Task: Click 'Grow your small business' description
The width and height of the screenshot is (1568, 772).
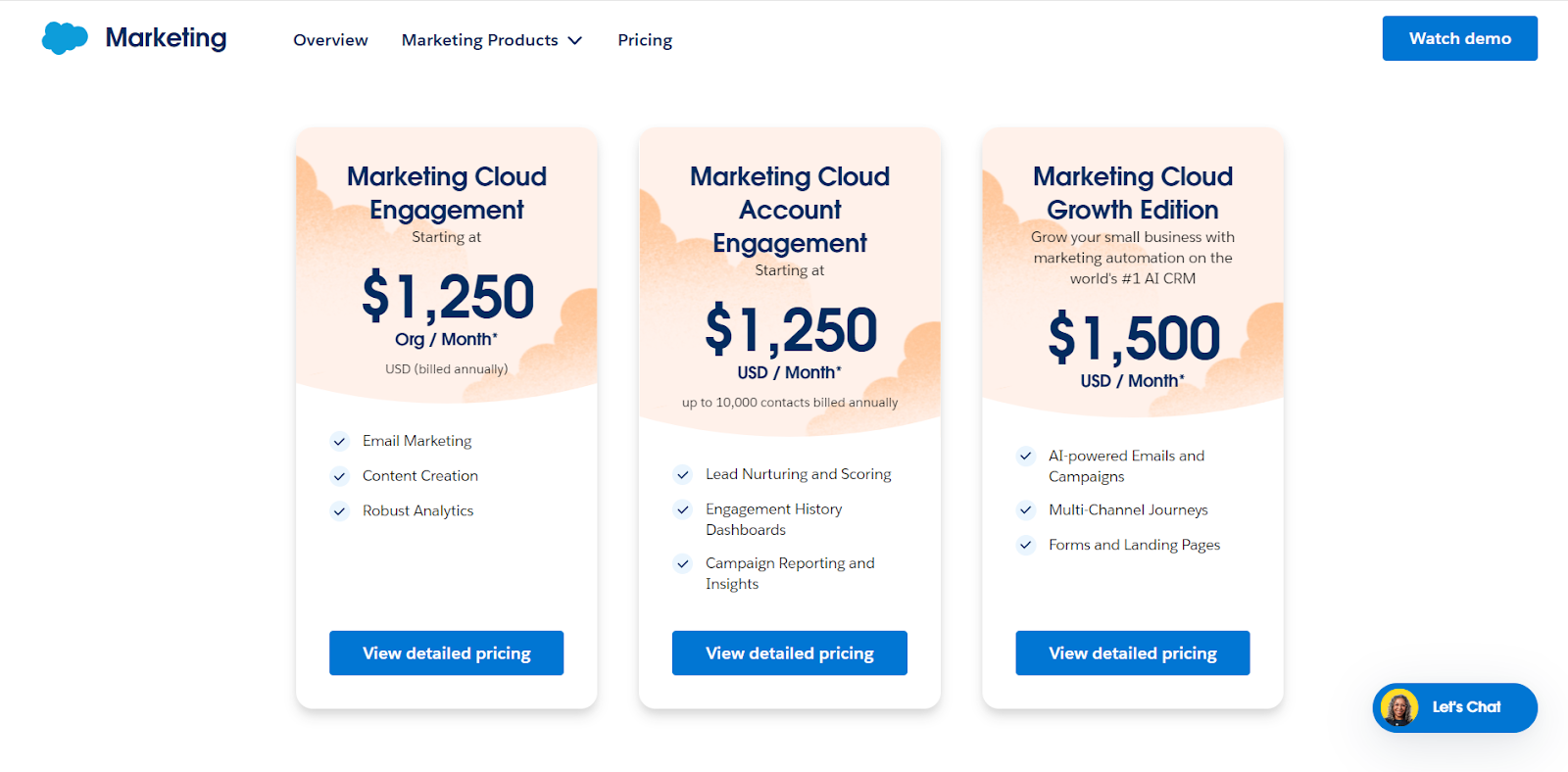Action: (1133, 258)
